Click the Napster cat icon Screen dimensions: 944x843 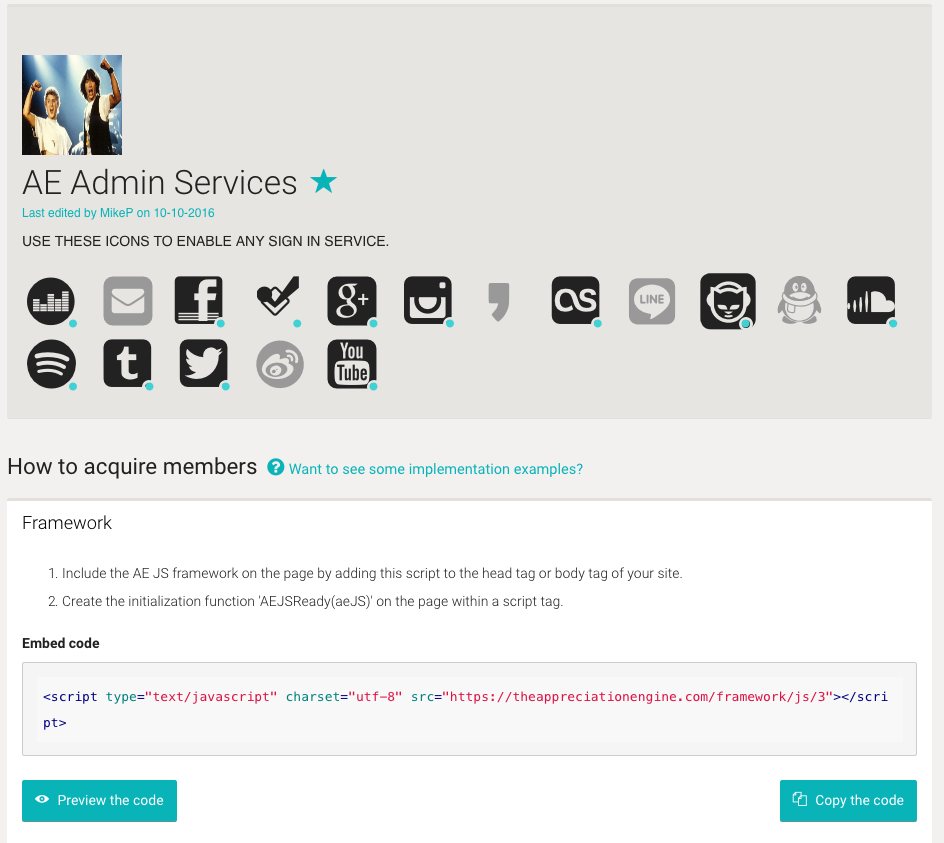728,301
